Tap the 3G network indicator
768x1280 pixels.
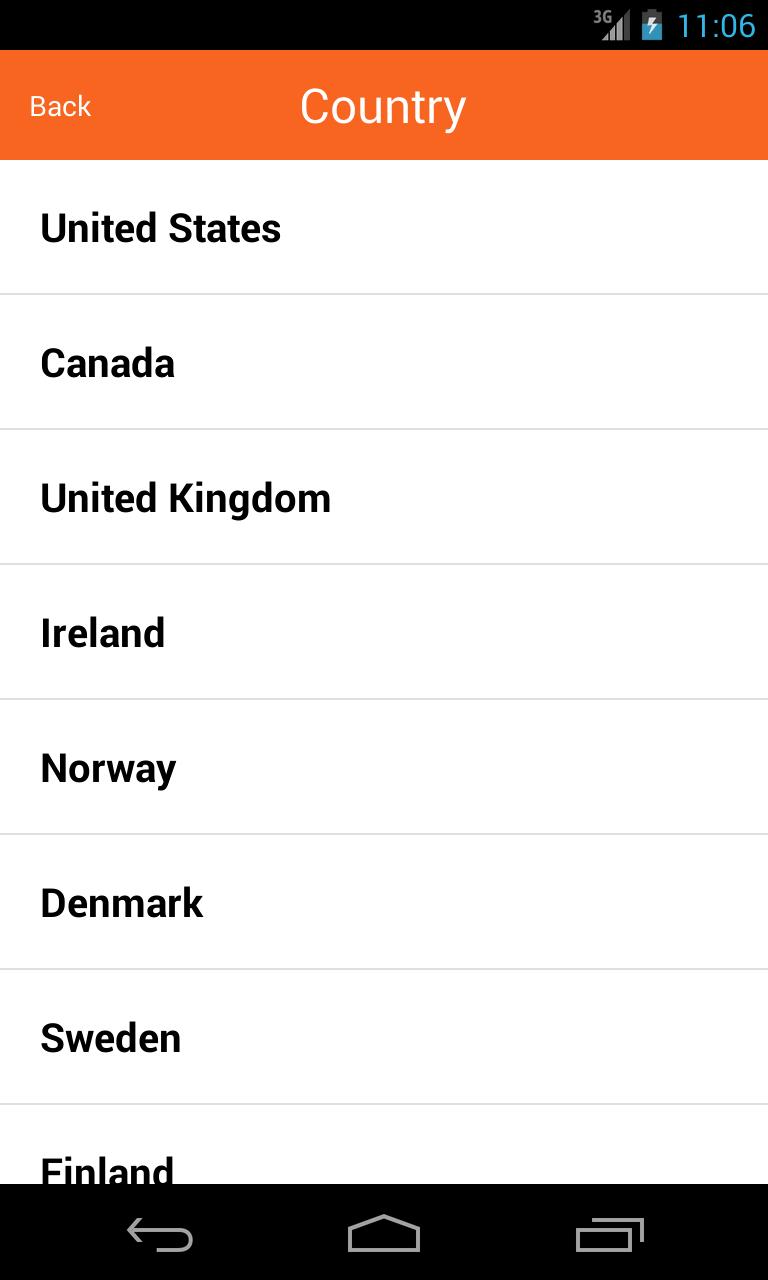tap(602, 16)
